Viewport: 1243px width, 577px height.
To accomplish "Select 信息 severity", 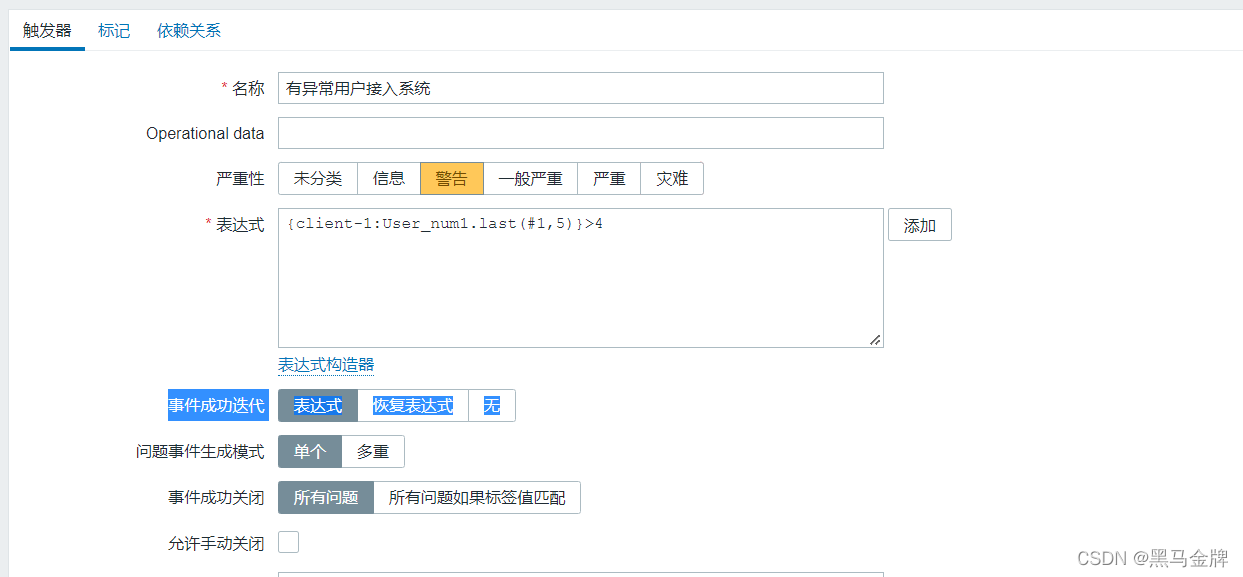I will (x=389, y=179).
